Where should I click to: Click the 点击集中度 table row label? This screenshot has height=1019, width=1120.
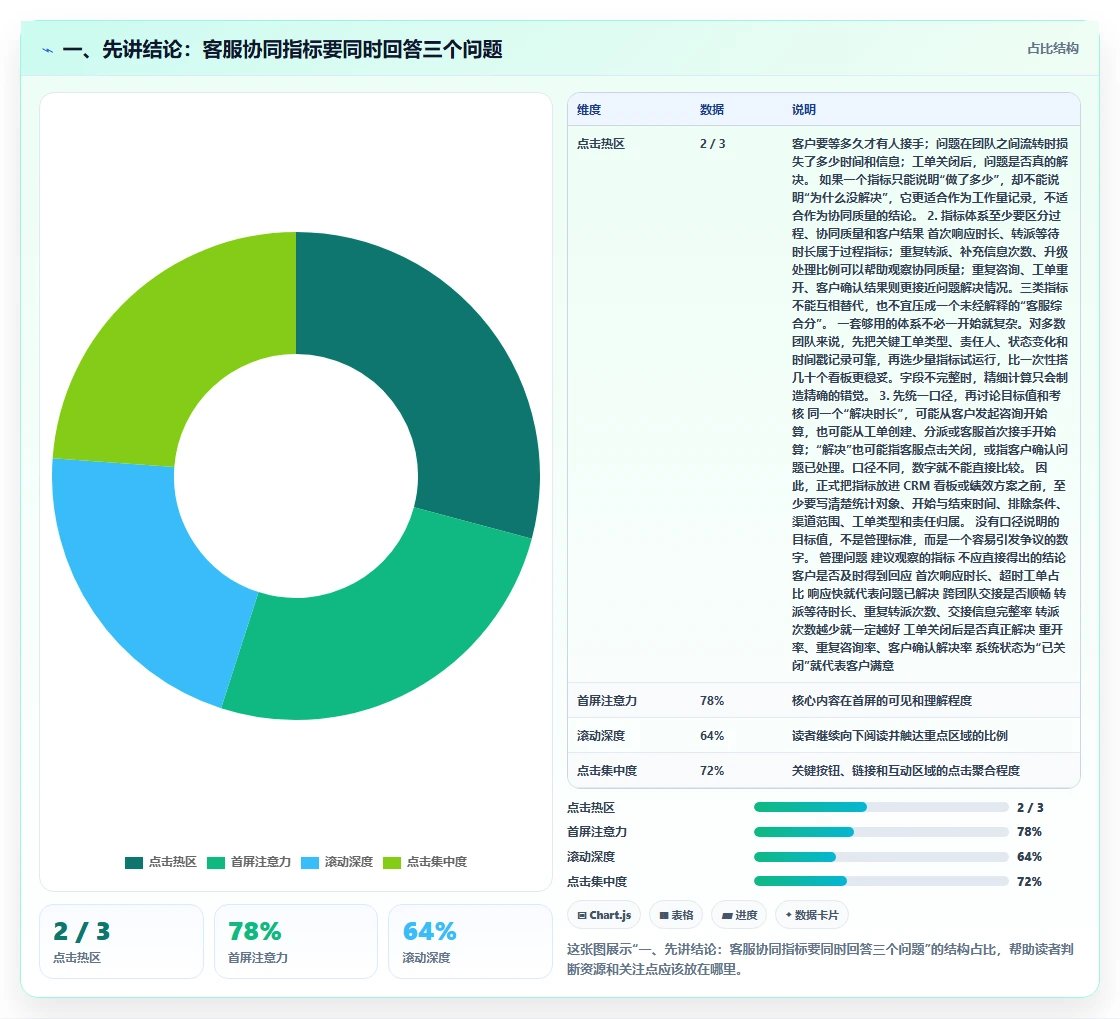(x=607, y=771)
